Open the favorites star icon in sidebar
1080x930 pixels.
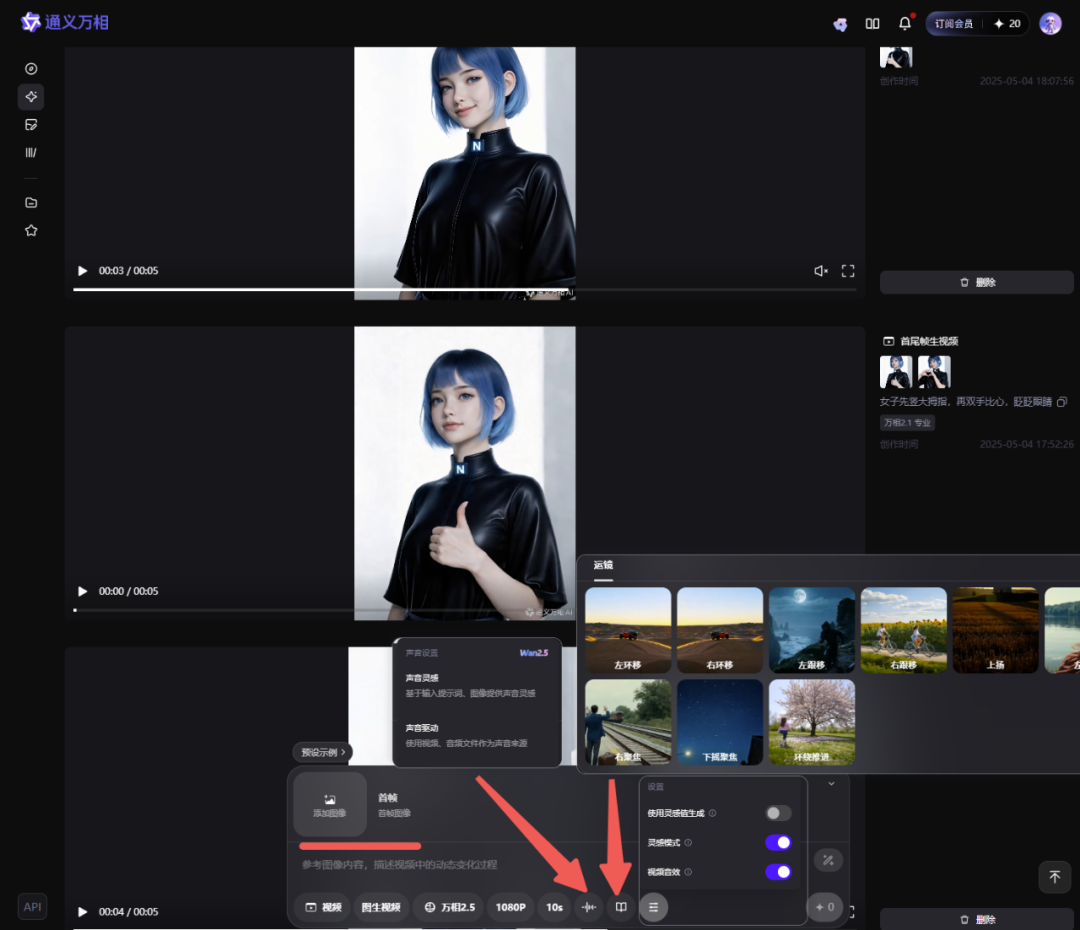coord(31,230)
